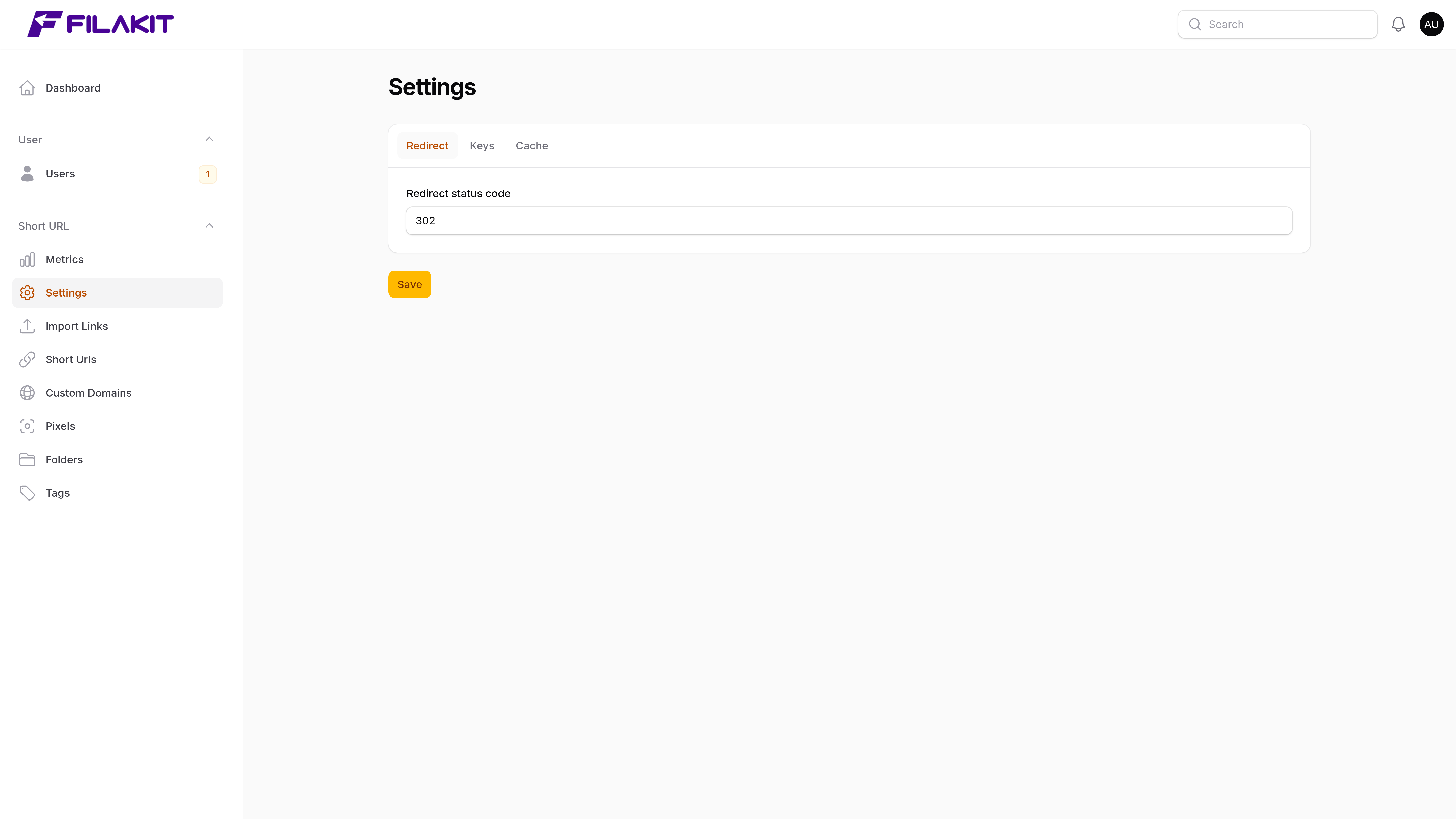The width and height of the screenshot is (1456, 819).
Task: Click the Filakit logo
Action: (x=101, y=24)
